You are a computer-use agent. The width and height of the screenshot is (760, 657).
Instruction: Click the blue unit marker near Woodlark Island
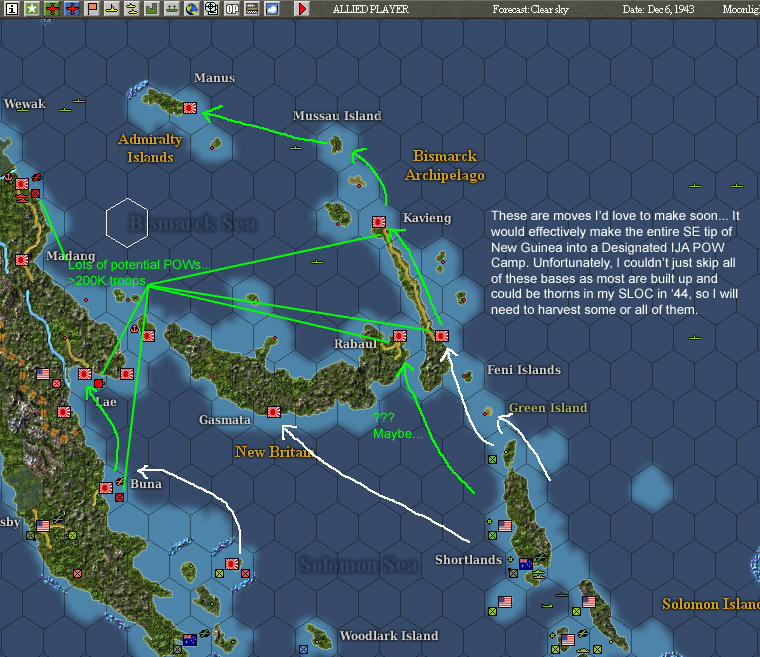[x=303, y=649]
